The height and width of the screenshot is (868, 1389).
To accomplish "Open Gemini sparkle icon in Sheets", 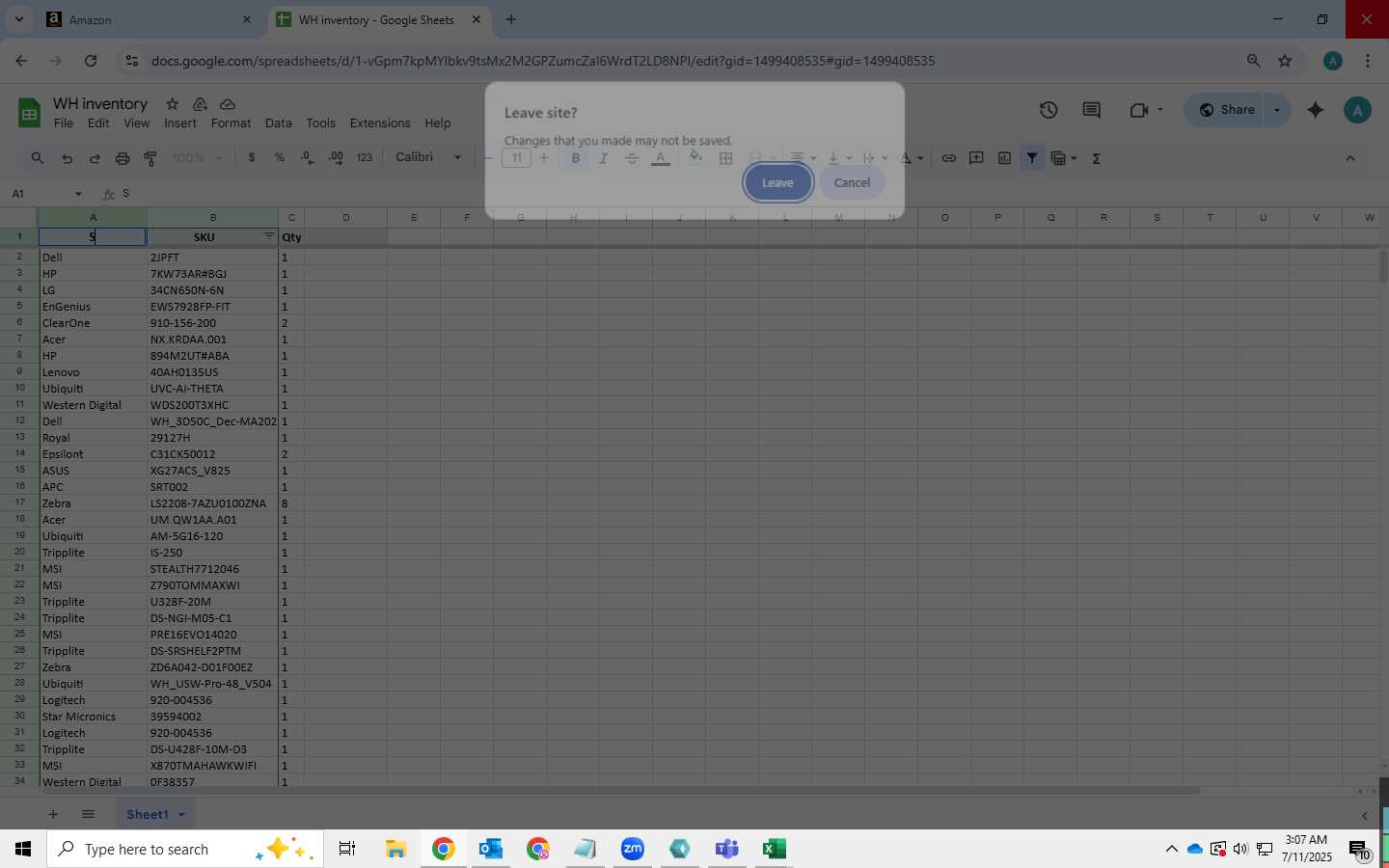I will coord(1315,110).
